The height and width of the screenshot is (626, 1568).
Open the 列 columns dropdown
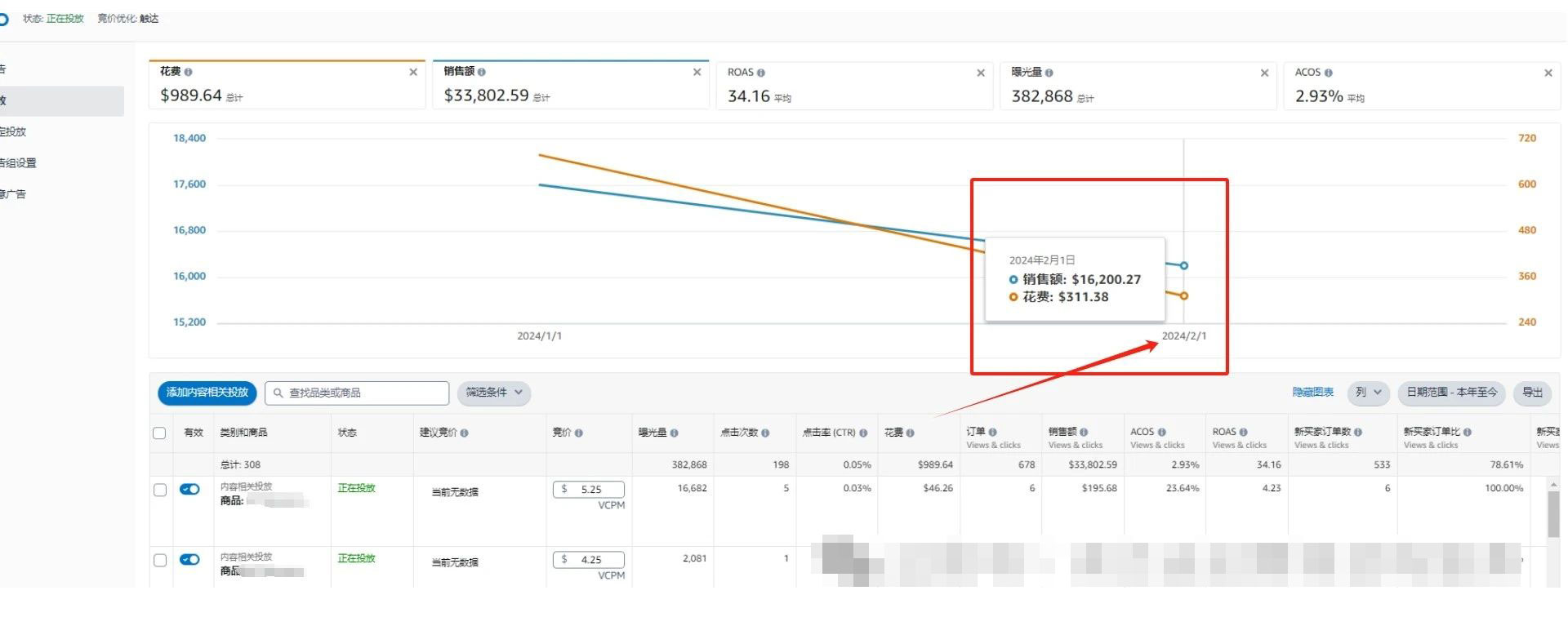(1369, 393)
